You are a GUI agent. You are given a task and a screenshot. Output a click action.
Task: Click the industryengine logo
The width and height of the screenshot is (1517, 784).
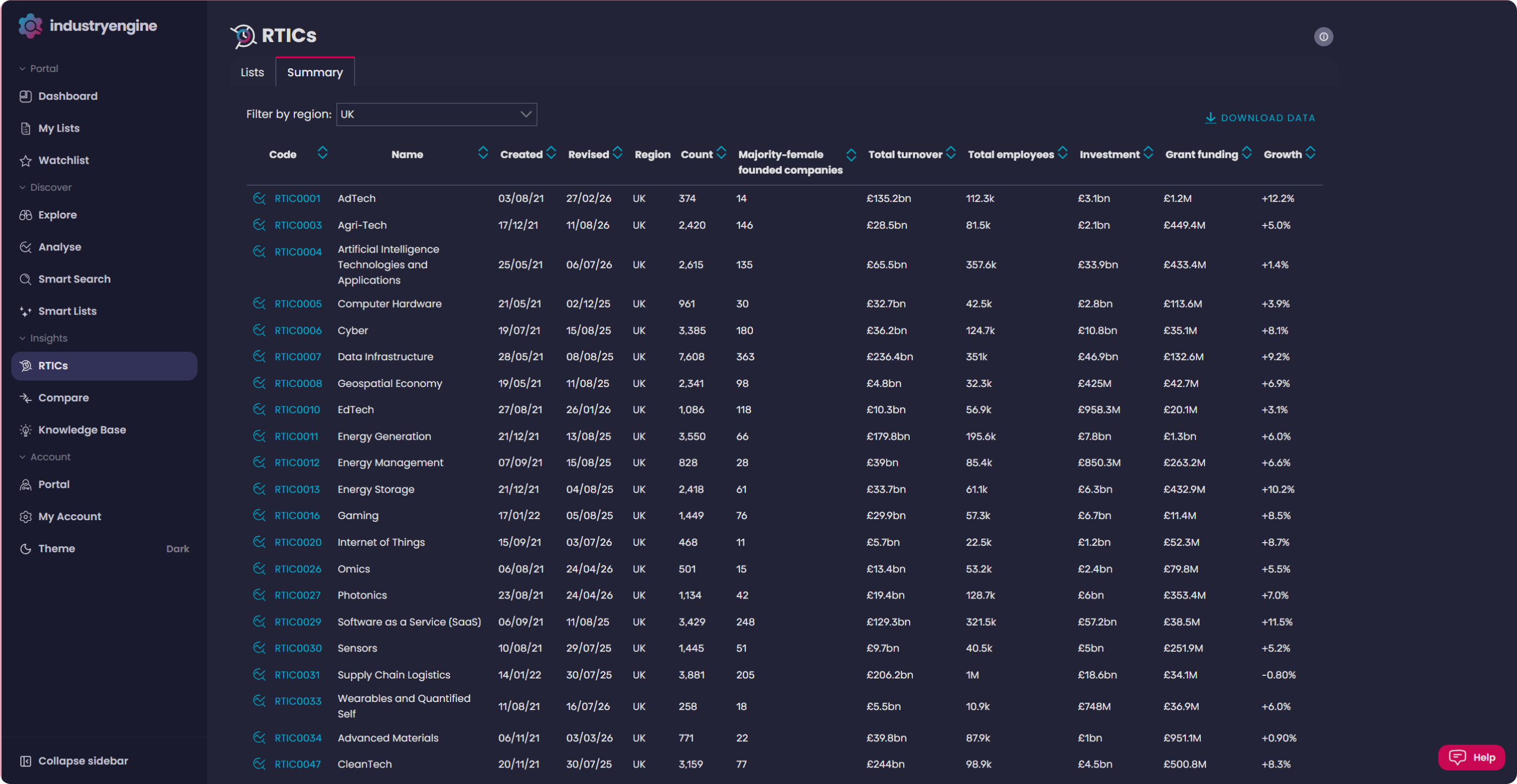point(88,26)
